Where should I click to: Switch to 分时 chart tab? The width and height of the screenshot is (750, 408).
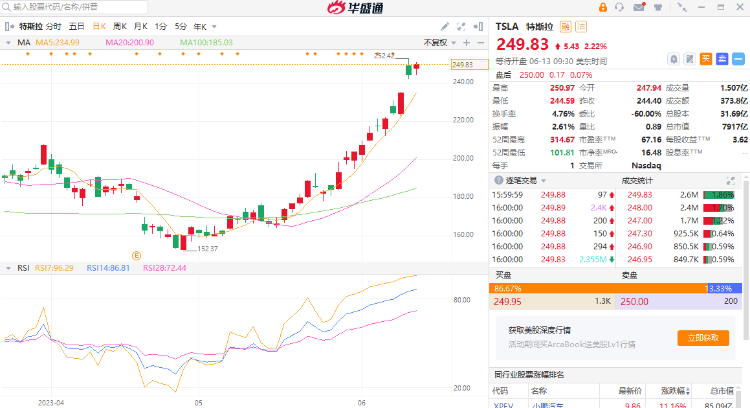54,26
